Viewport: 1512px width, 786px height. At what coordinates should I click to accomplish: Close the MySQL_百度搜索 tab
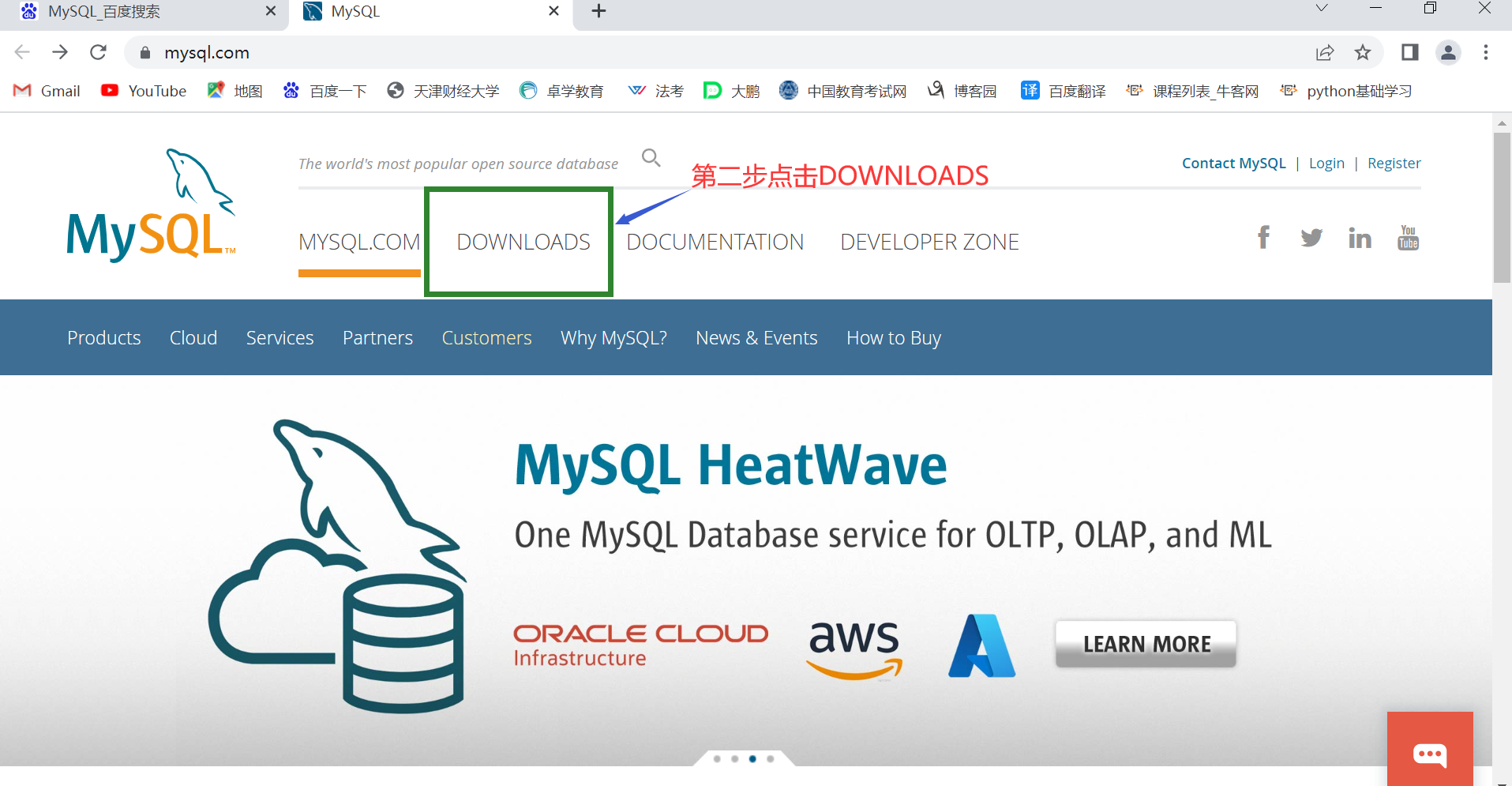[x=271, y=11]
